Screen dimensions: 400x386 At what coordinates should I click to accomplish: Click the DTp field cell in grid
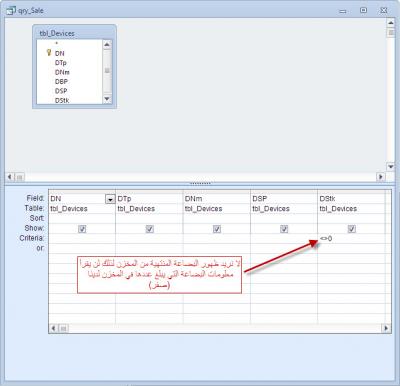click(149, 199)
